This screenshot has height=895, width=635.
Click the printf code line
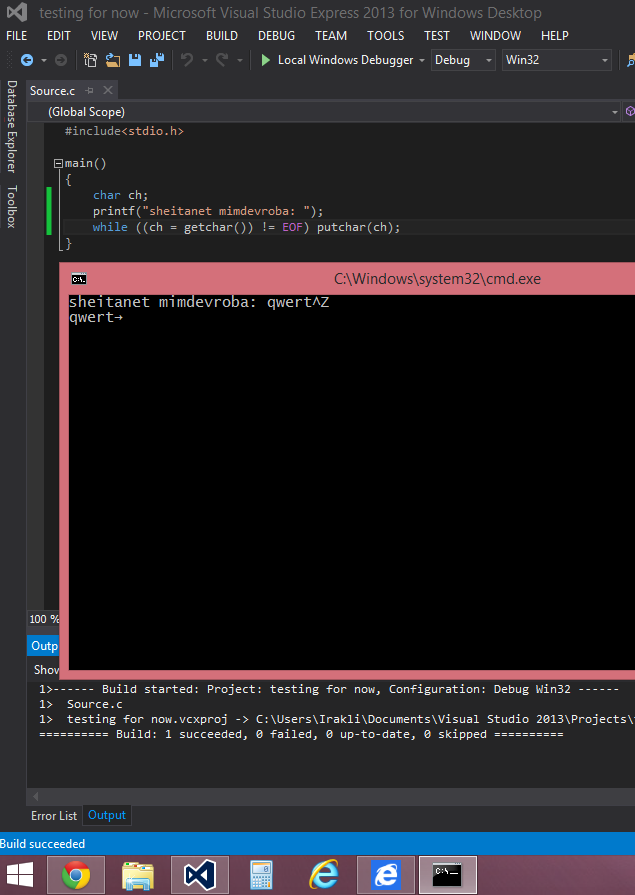(208, 211)
